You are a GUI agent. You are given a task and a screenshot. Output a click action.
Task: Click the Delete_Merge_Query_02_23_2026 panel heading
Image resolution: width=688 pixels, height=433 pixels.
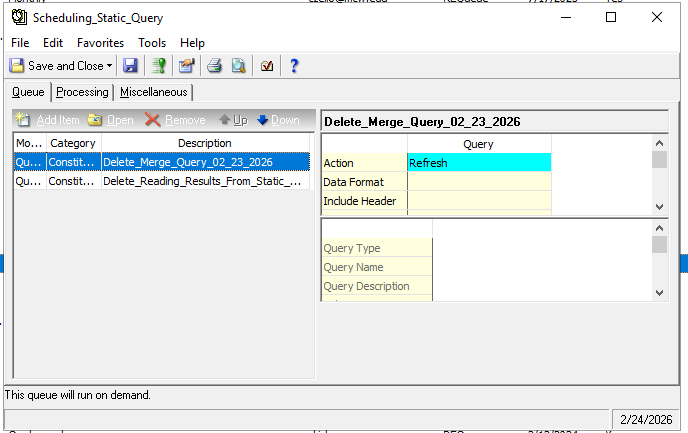coord(422,122)
